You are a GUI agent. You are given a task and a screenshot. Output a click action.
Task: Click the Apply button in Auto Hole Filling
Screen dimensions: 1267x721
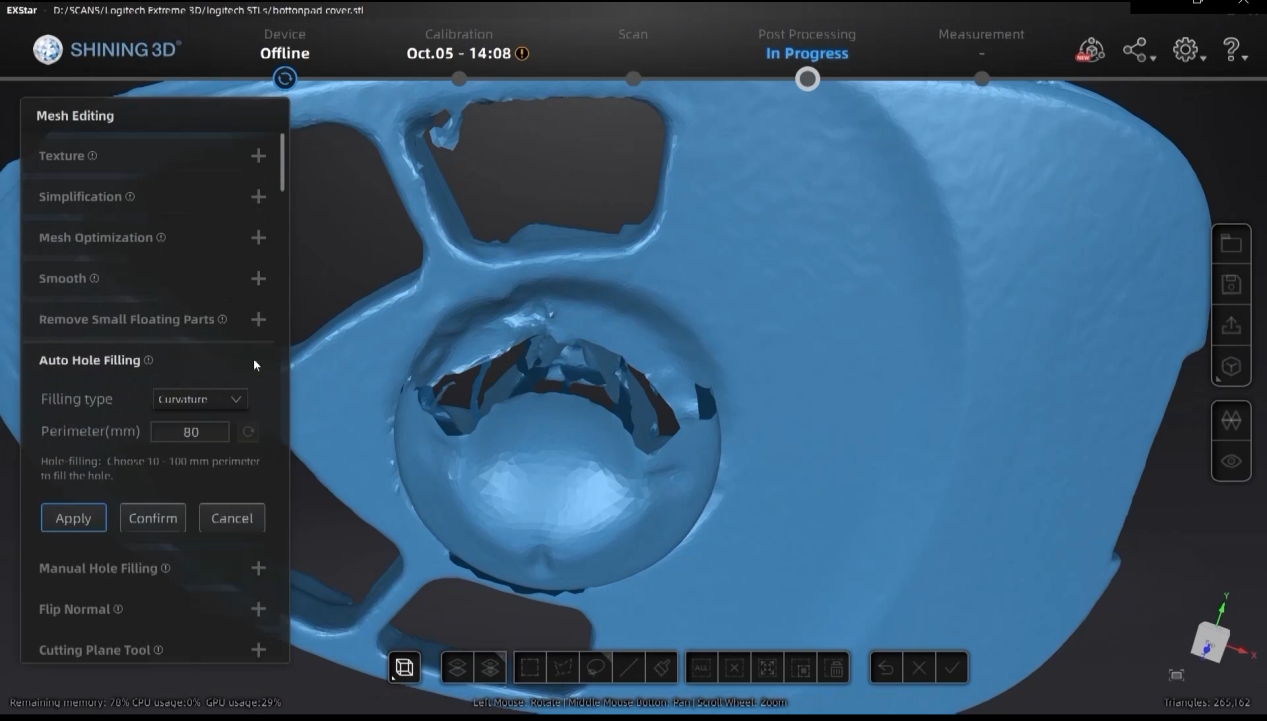pos(73,518)
